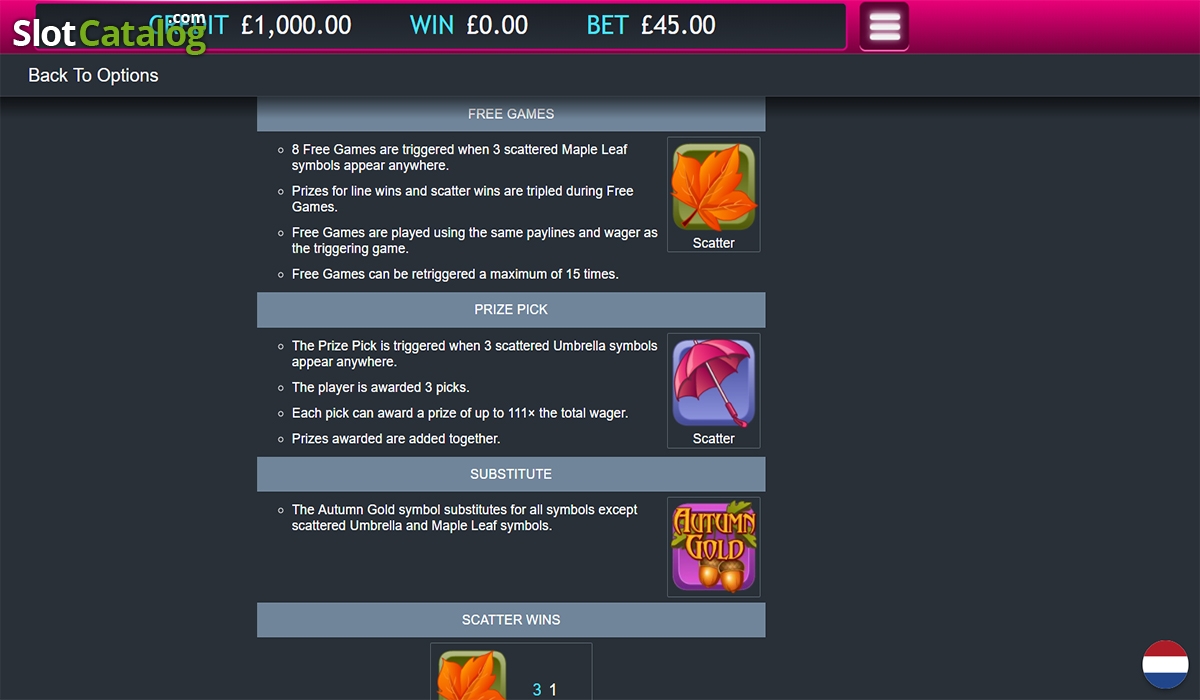Click the Netherlands flag language icon
The height and width of the screenshot is (700, 1200).
pyautogui.click(x=1166, y=664)
